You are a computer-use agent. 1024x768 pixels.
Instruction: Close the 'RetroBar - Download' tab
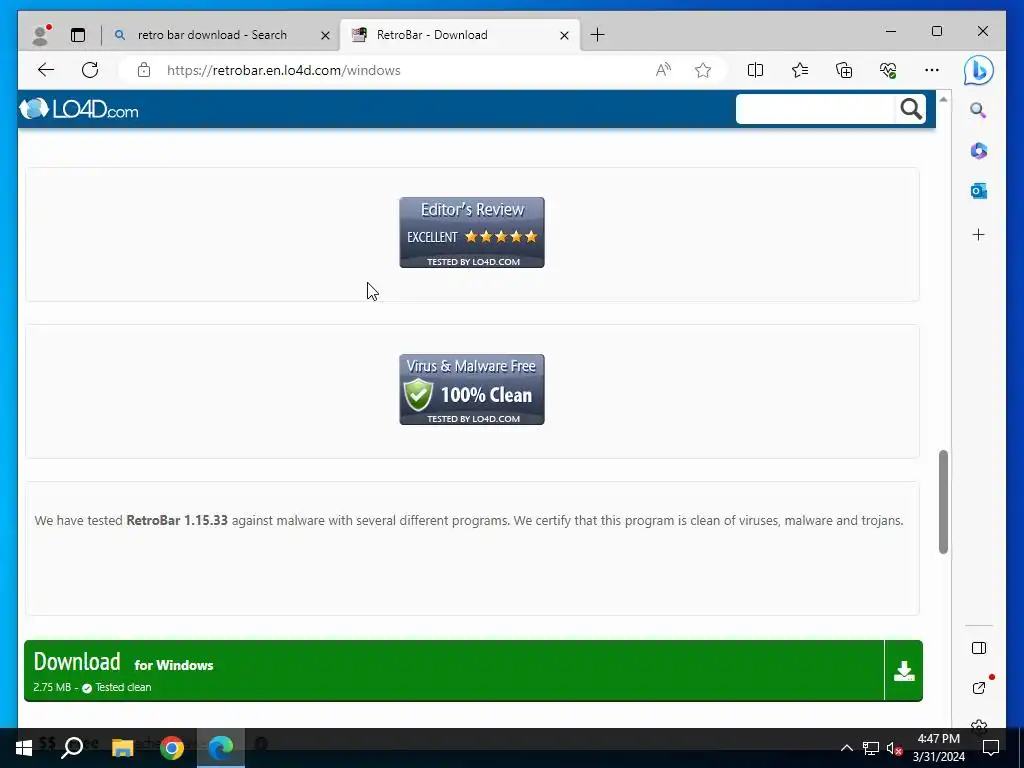[x=564, y=35]
